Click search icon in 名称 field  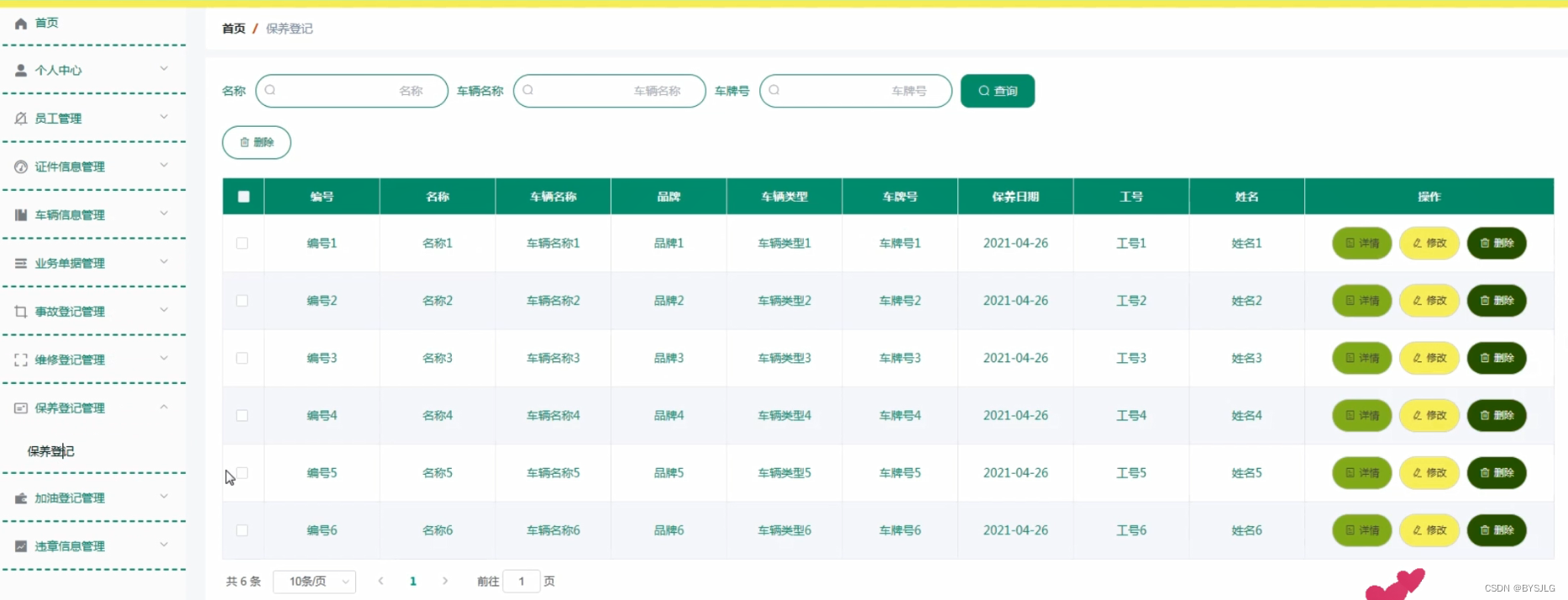coord(270,90)
